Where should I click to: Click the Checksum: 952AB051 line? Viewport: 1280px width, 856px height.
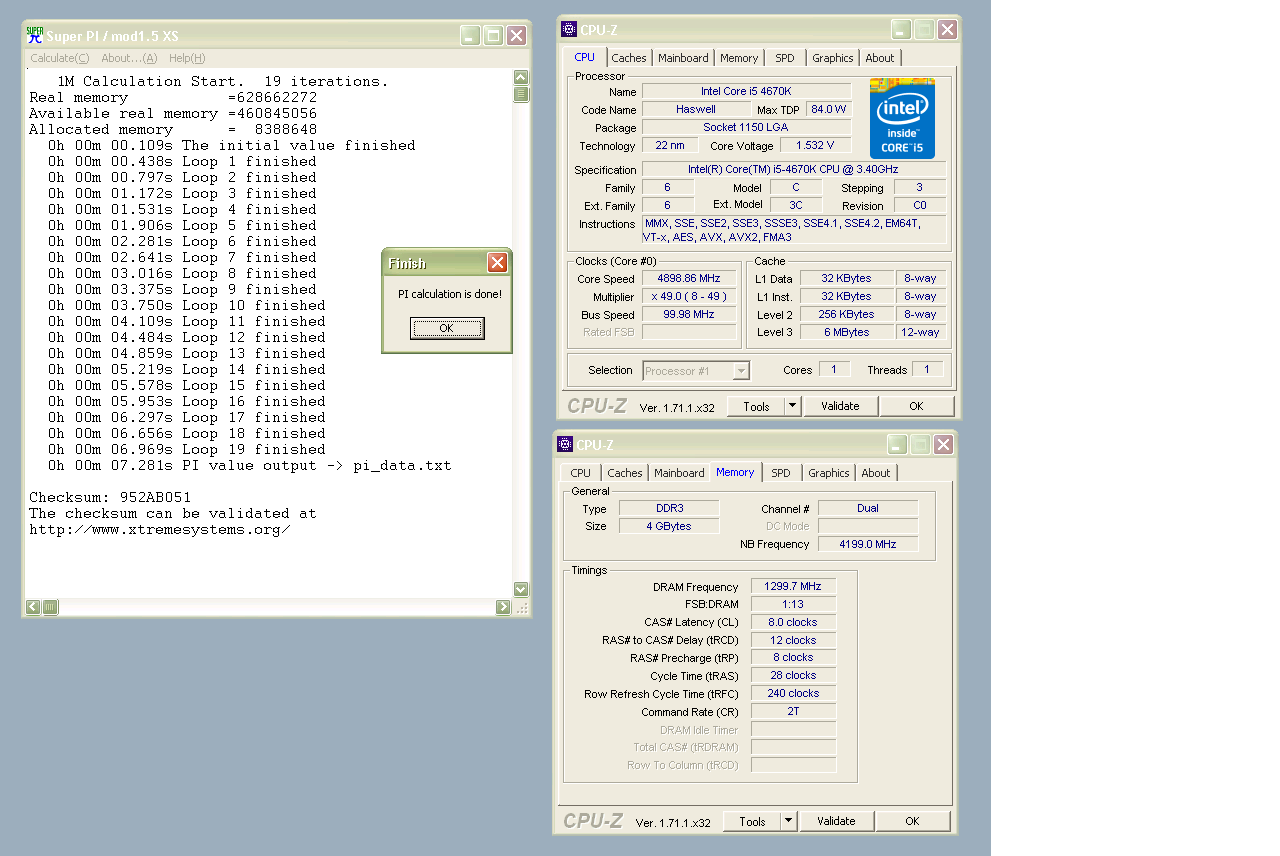[110, 497]
